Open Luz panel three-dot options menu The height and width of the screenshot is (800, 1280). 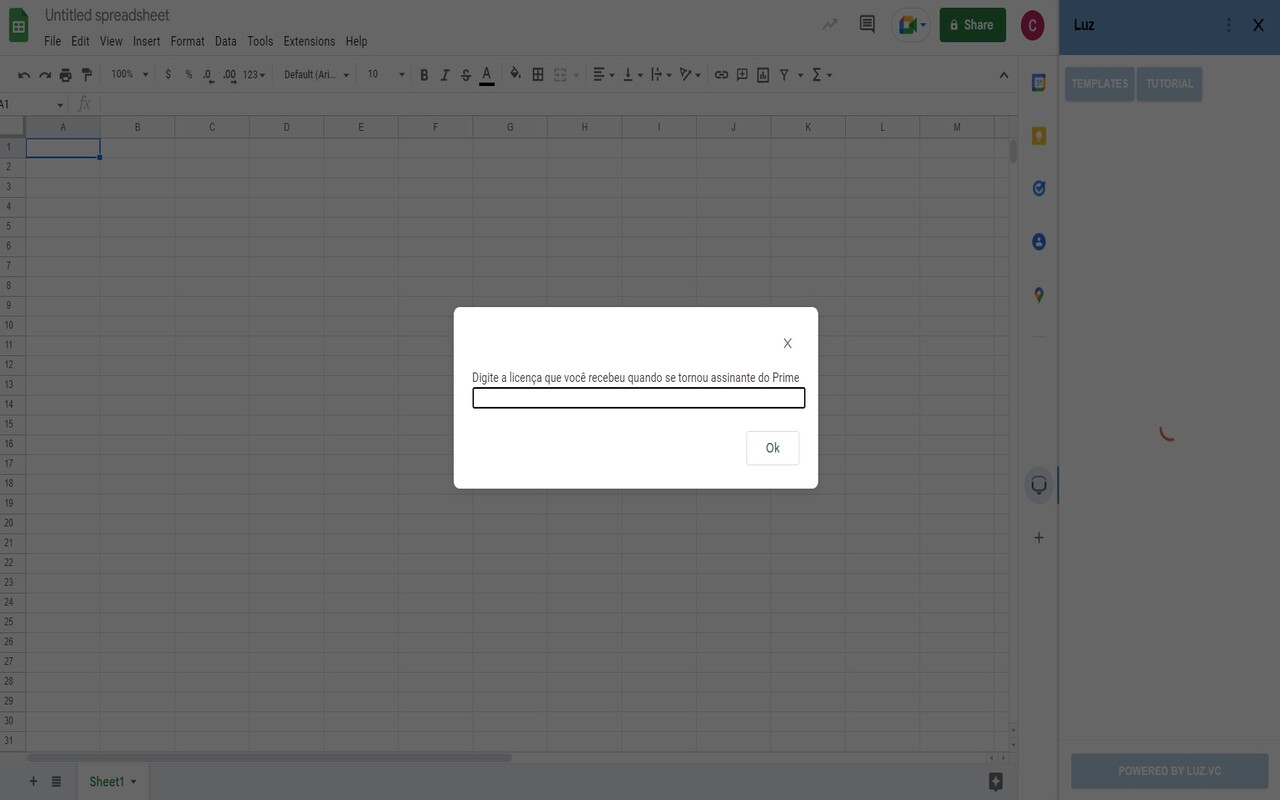[x=1229, y=25]
